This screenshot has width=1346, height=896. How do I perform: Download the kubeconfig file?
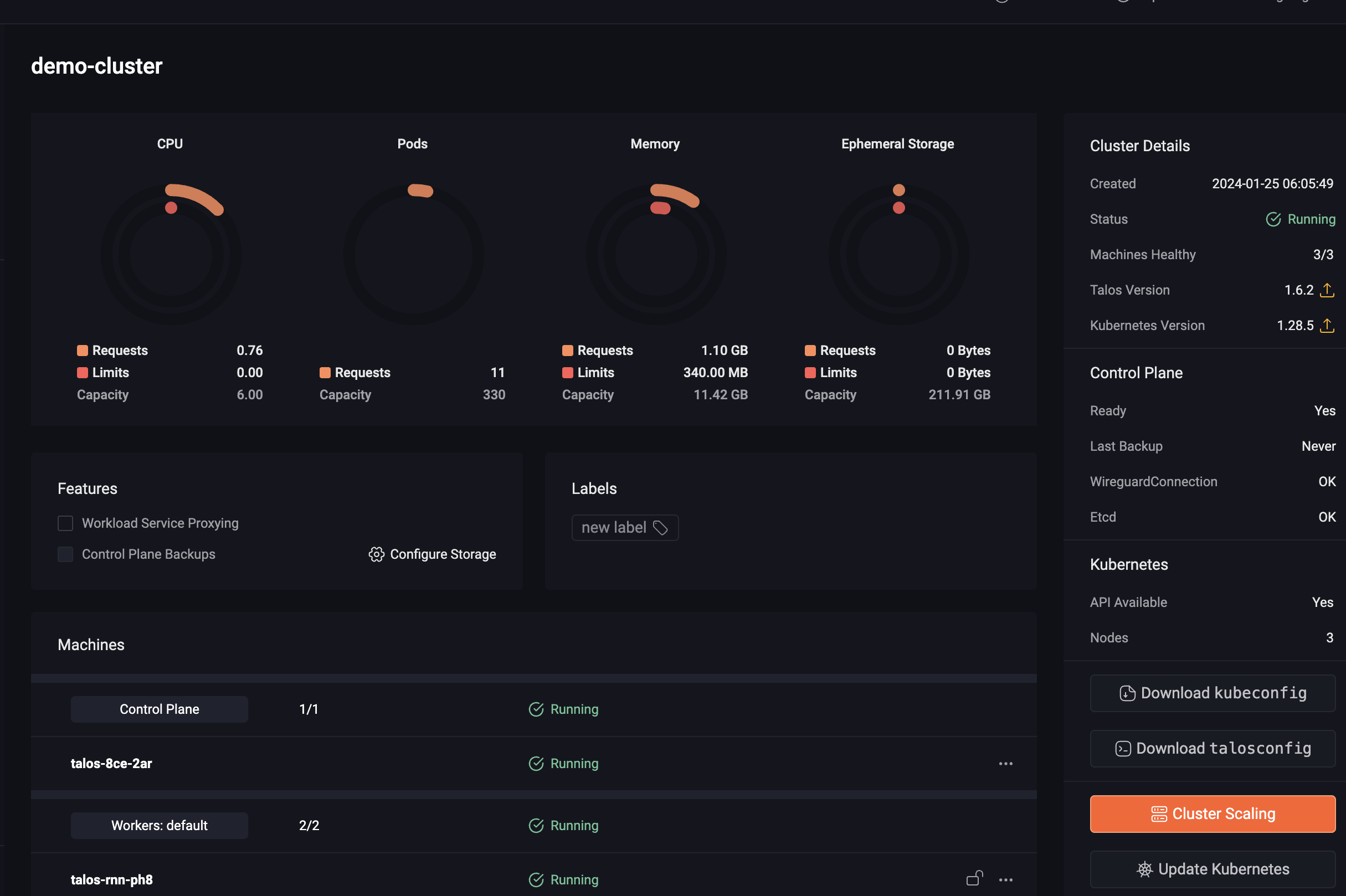coord(1213,693)
